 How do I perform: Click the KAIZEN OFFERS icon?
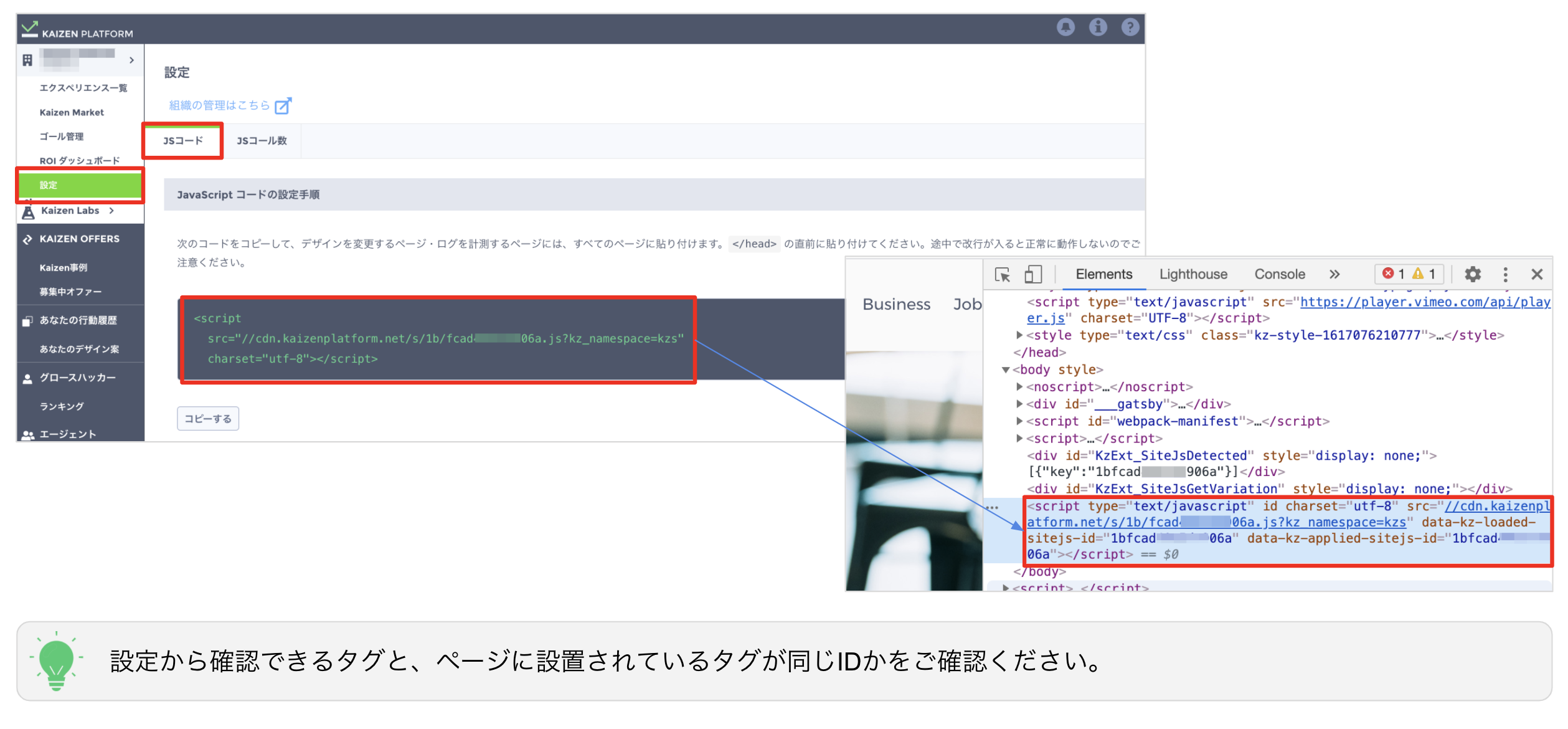(x=27, y=239)
